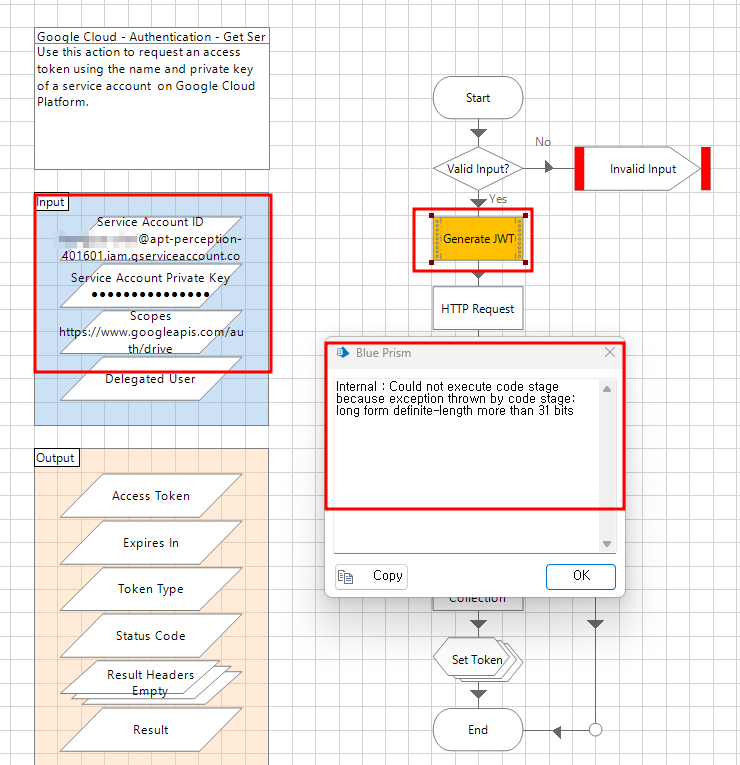Select the Valid Input? decision diamond
Screen dimensions: 740x765
coord(478,169)
